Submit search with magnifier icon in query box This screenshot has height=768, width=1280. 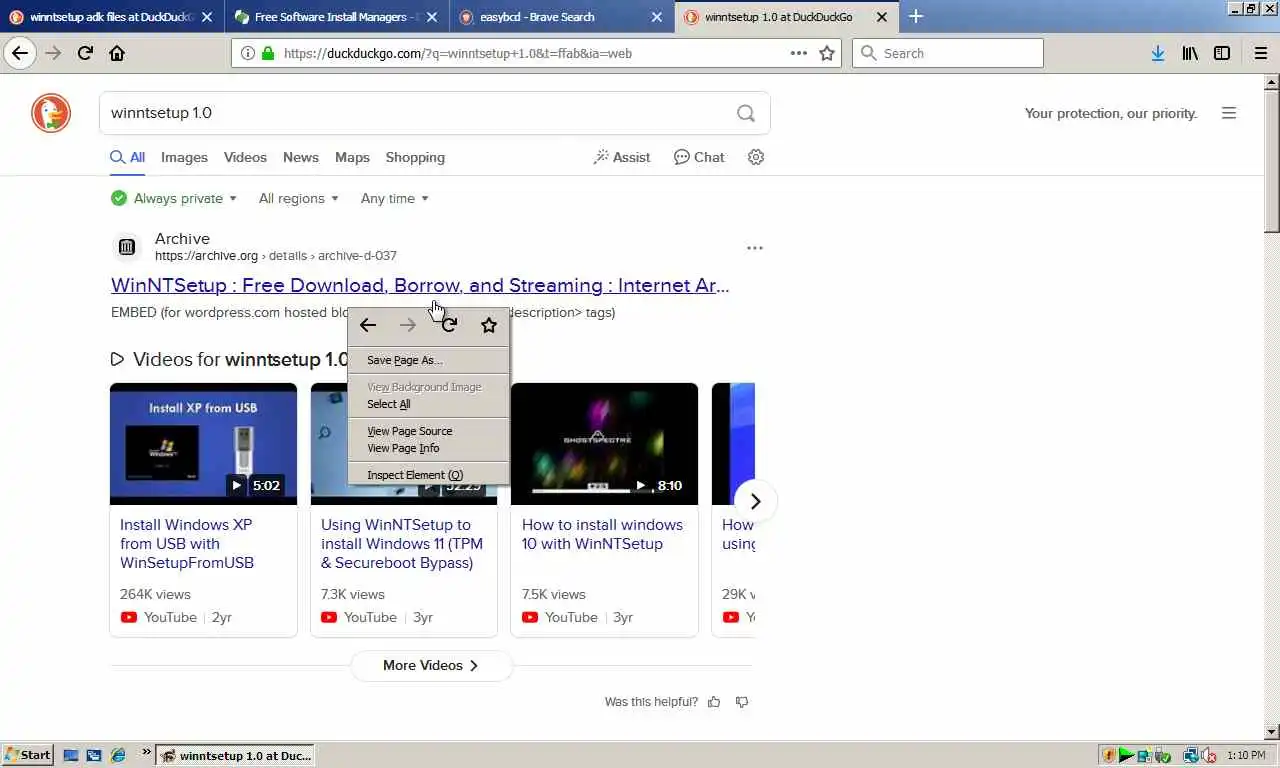coord(746,113)
